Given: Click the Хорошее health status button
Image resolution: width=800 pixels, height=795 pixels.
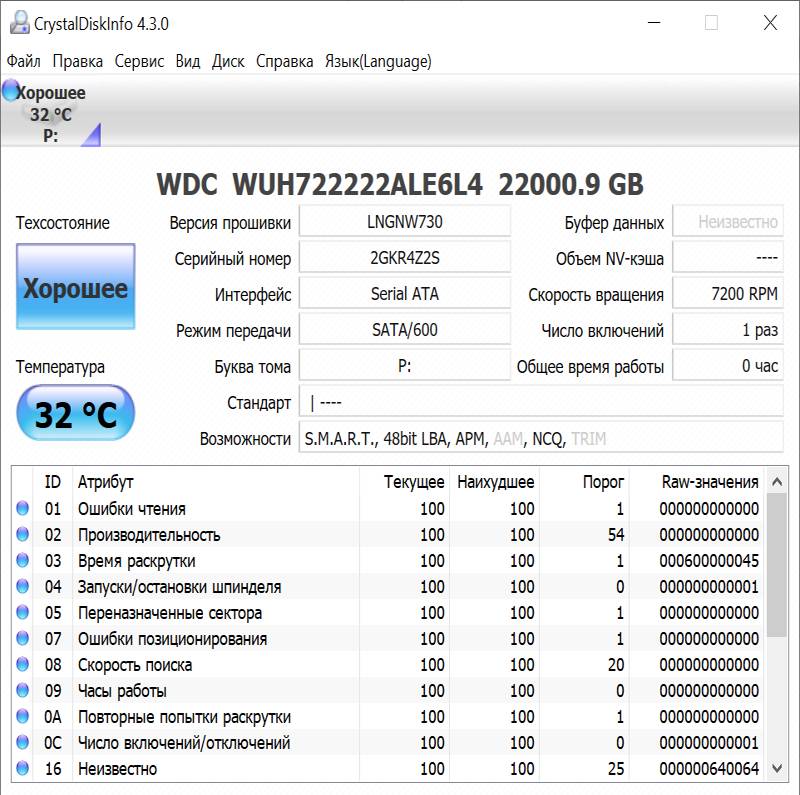Looking at the screenshot, I should coord(75,289).
